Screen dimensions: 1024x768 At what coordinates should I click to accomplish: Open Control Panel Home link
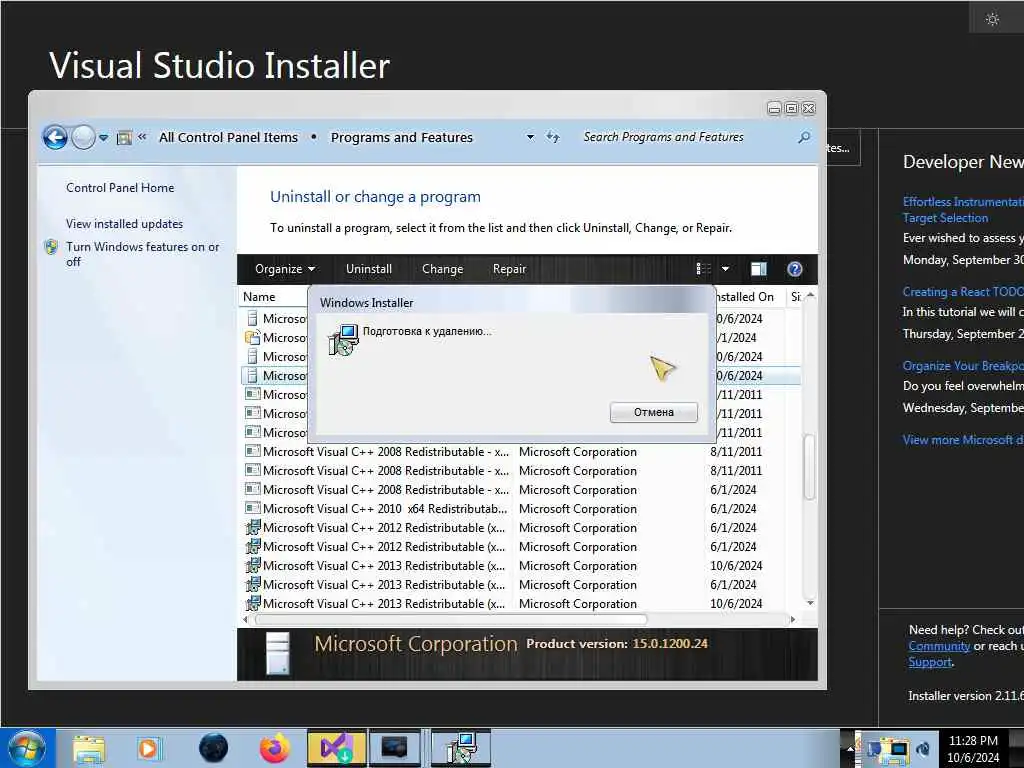(120, 188)
